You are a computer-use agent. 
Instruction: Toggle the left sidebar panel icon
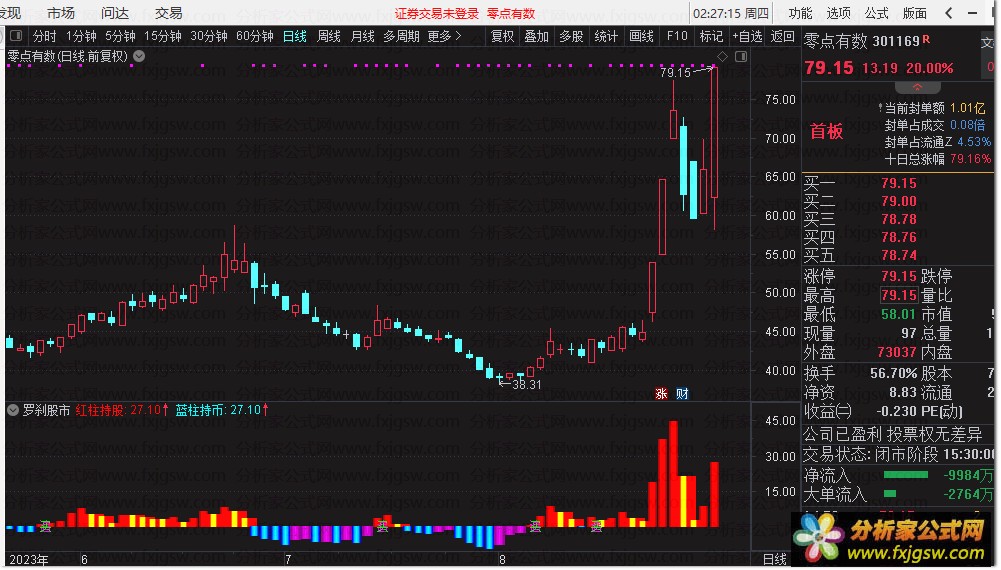click(16, 36)
